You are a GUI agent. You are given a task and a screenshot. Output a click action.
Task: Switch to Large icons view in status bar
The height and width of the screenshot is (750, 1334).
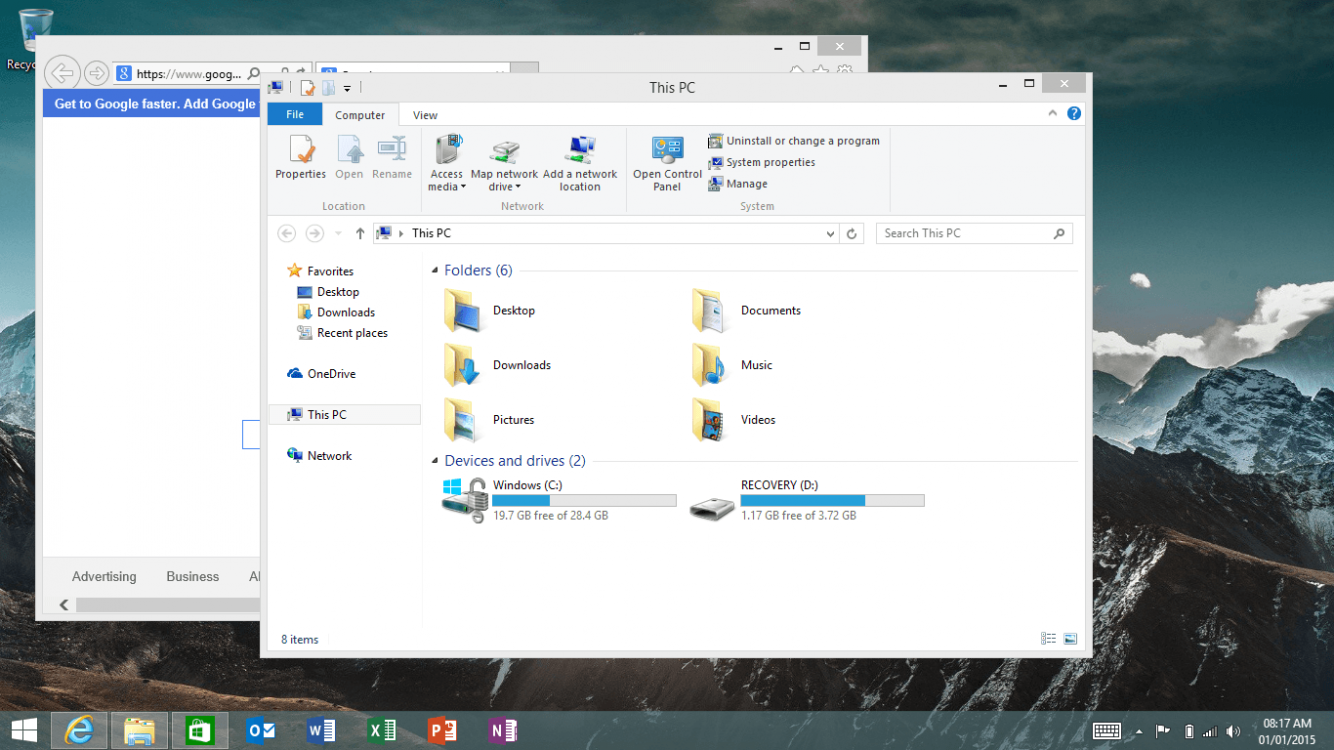(x=1070, y=639)
